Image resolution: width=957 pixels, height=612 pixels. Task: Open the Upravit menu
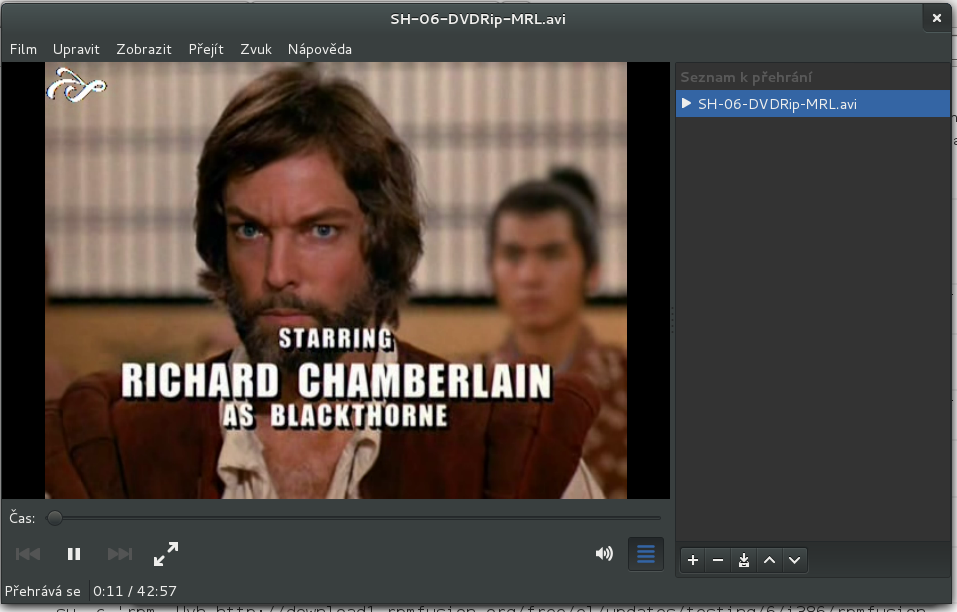coord(76,49)
